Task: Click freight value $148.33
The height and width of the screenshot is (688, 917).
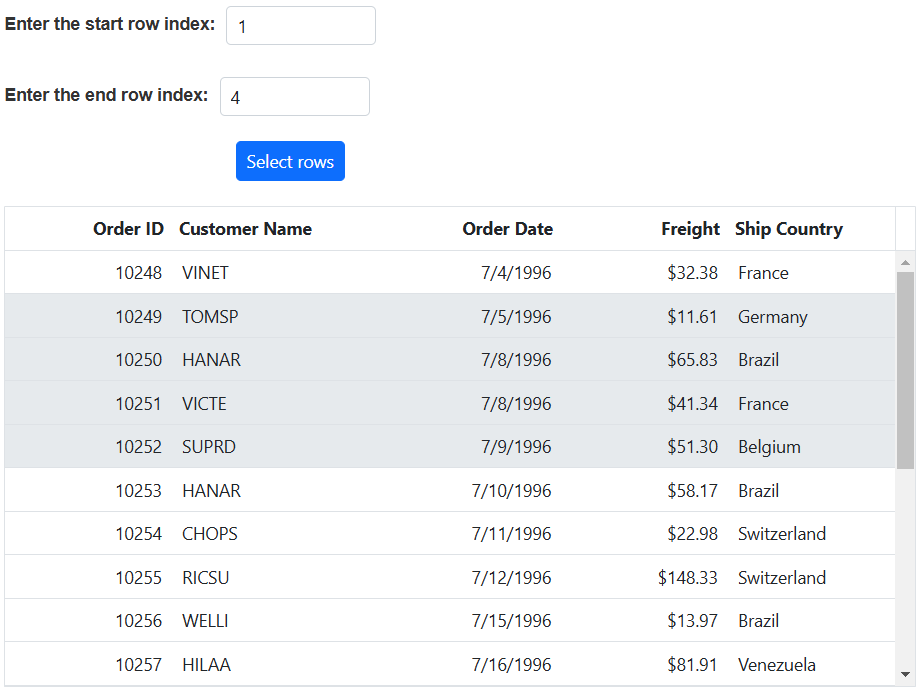Action: pyautogui.click(x=688, y=577)
